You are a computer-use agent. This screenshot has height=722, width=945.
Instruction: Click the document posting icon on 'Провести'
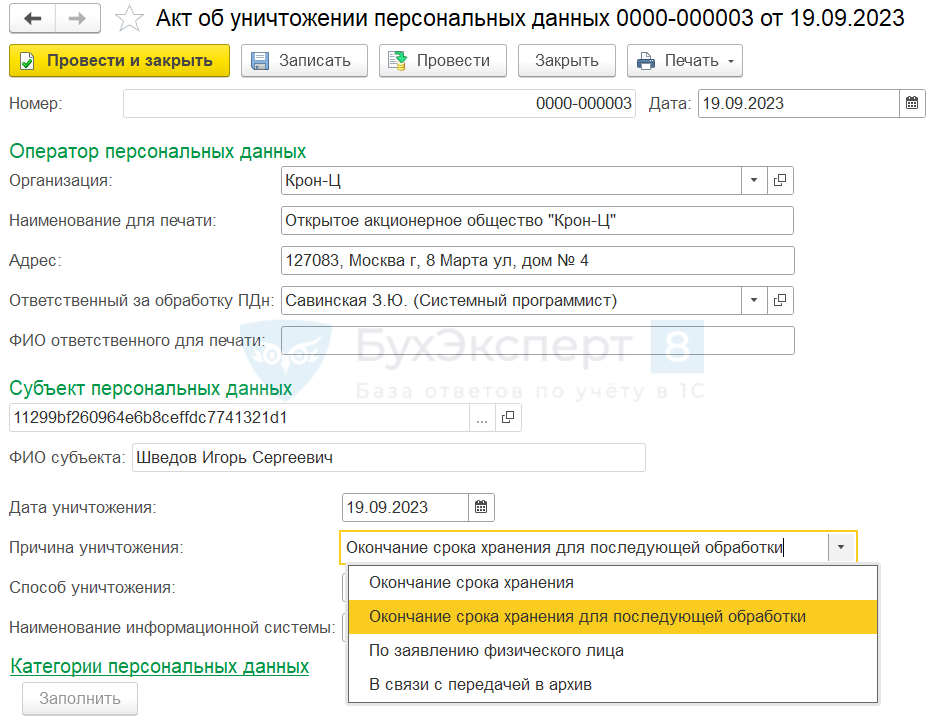coord(397,61)
